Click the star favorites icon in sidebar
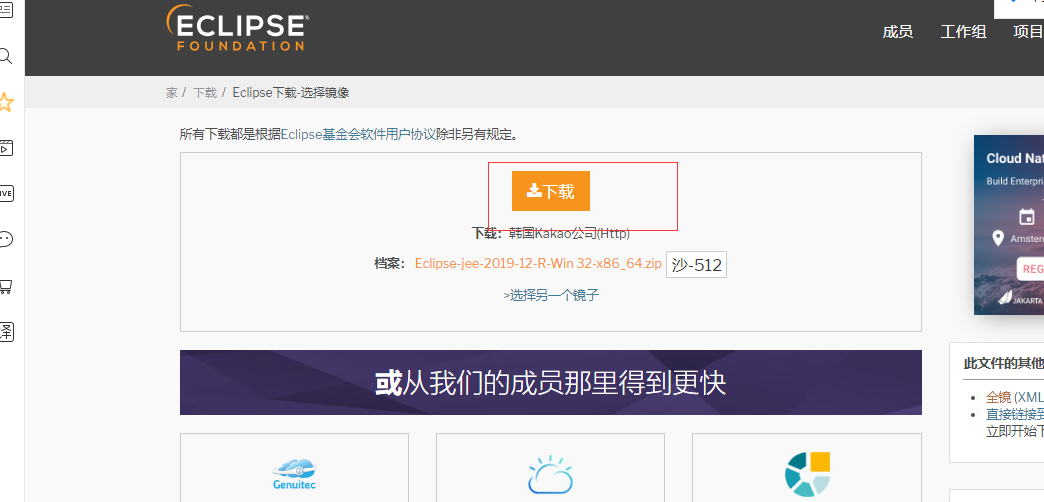The width and height of the screenshot is (1044, 502). coord(5,103)
